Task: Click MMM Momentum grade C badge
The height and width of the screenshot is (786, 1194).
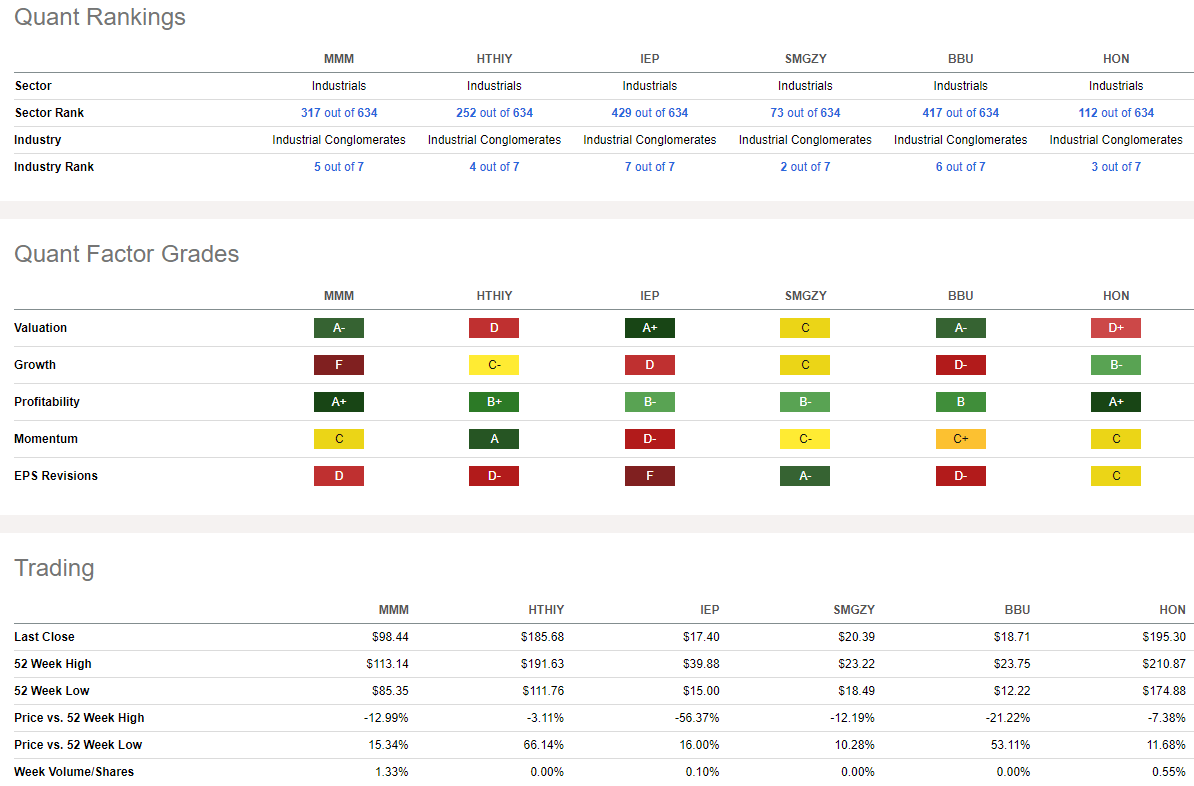Action: (x=339, y=439)
